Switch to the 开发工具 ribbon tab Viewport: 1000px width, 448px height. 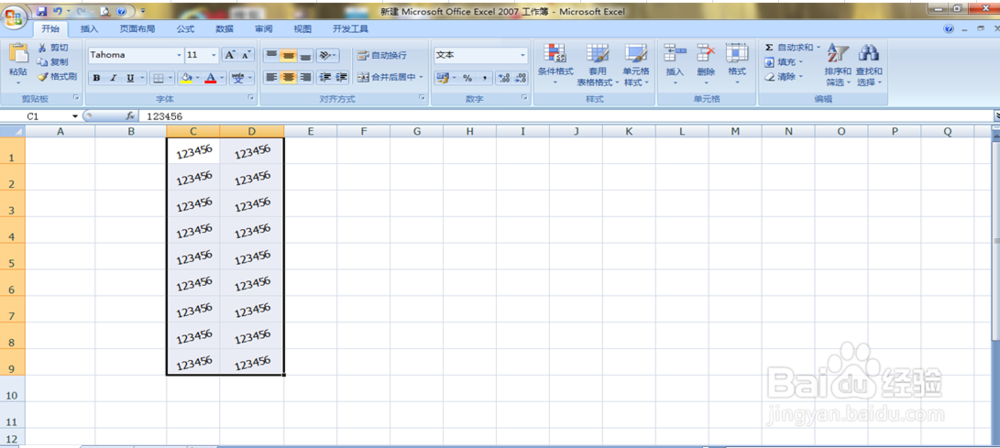[x=351, y=29]
